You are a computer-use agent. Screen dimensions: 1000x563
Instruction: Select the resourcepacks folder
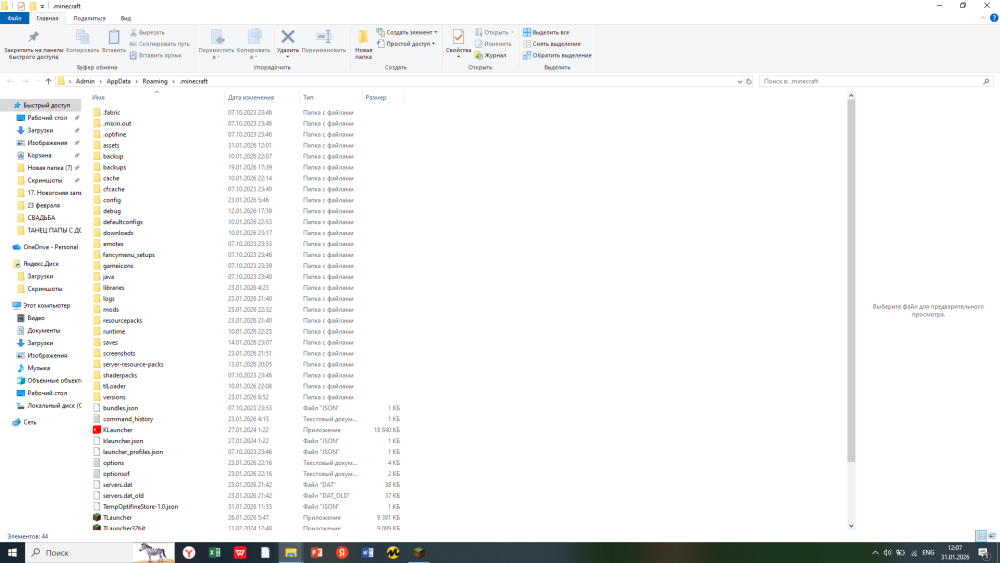click(x=122, y=321)
